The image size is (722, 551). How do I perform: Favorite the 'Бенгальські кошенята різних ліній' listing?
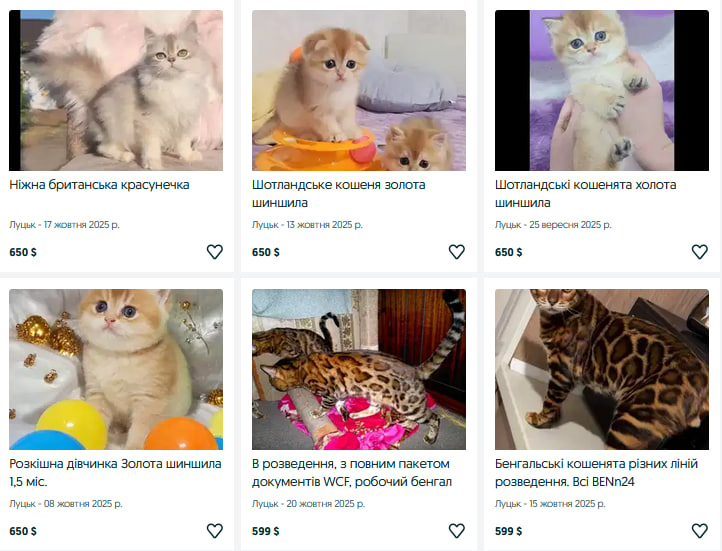pos(700,531)
